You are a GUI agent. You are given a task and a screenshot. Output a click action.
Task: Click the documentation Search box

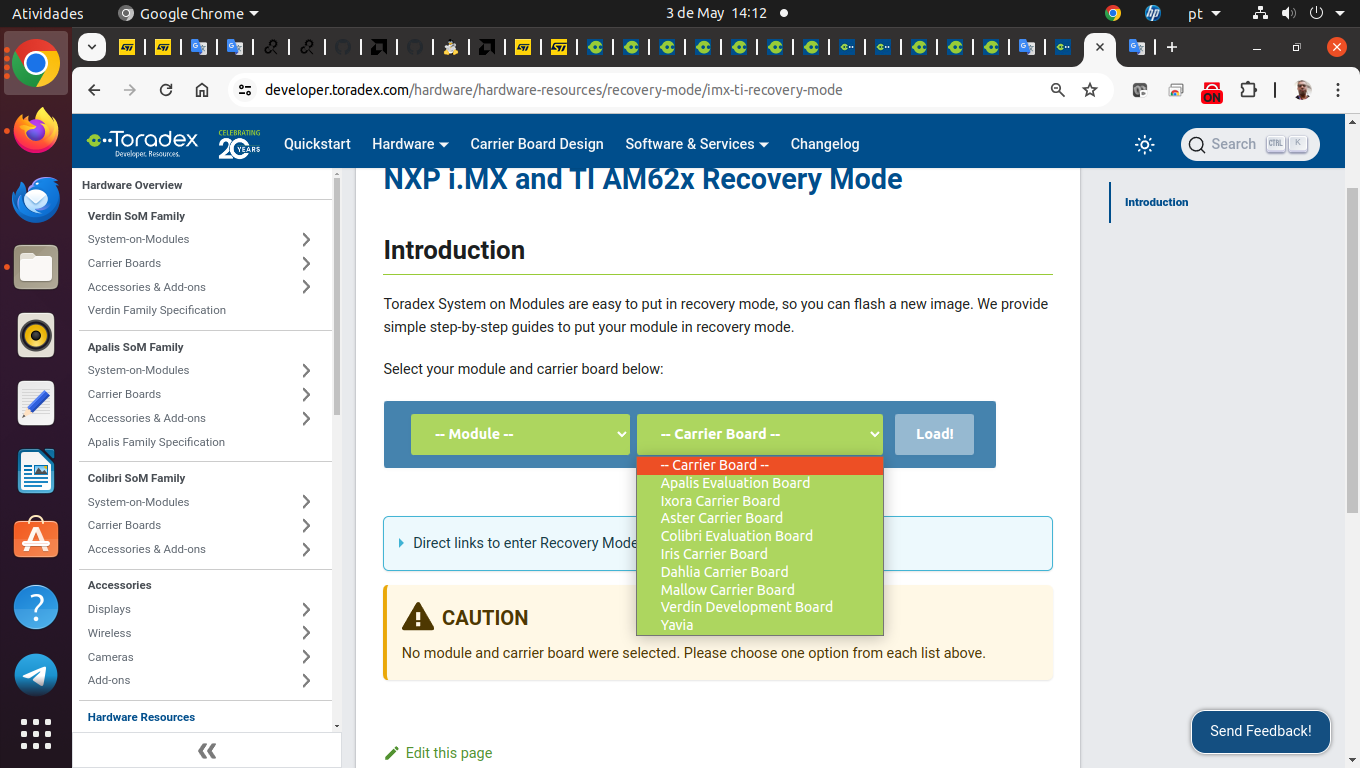click(1250, 144)
